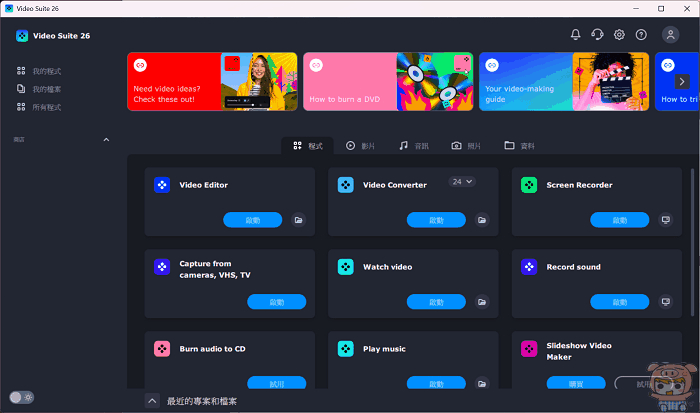Click the folder icon on Watch video card
This screenshot has width=700, height=413.
coord(482,301)
